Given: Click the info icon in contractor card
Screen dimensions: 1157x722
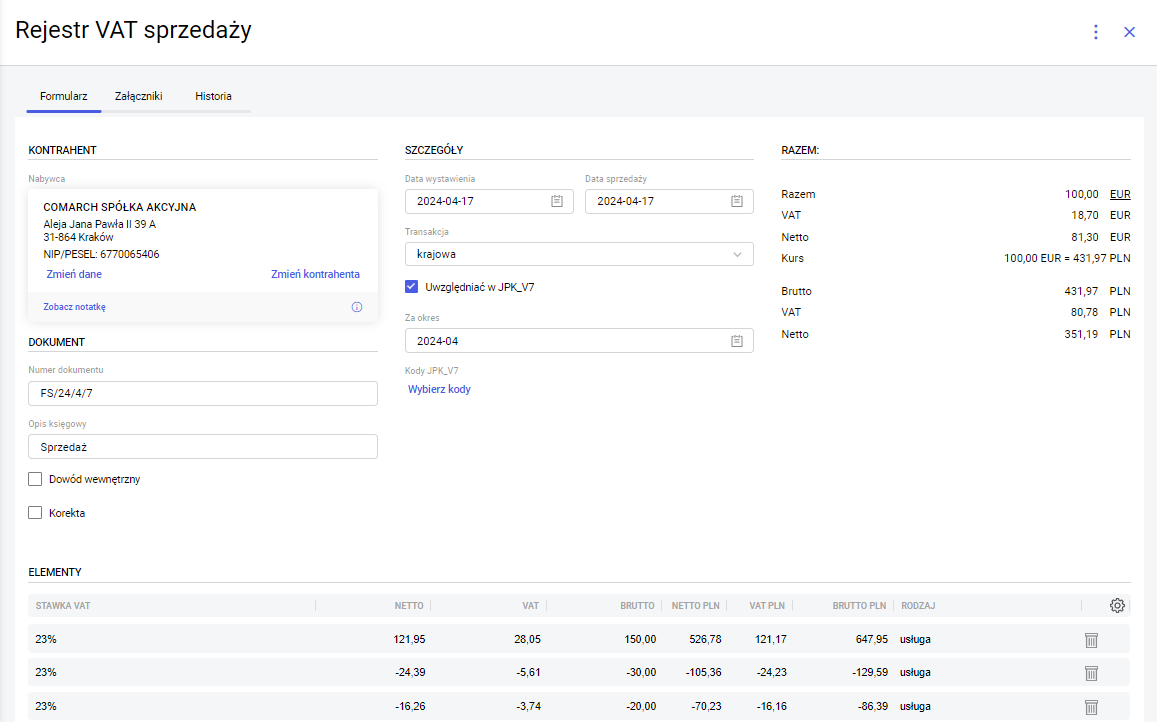Looking at the screenshot, I should (357, 307).
